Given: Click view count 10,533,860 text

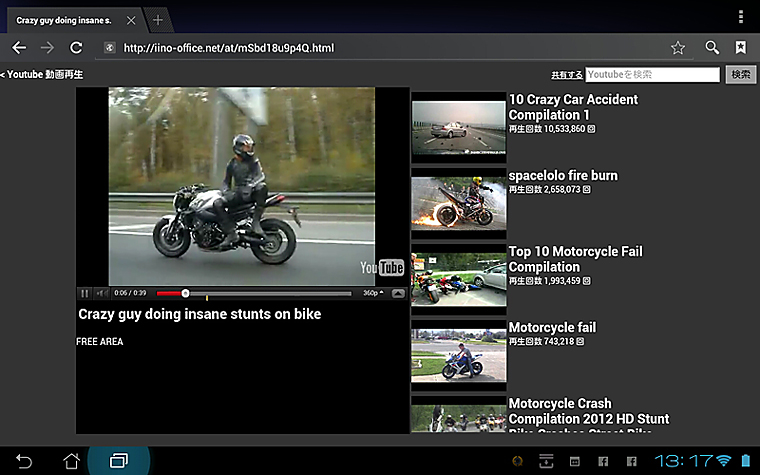Looking at the screenshot, I should [x=552, y=129].
